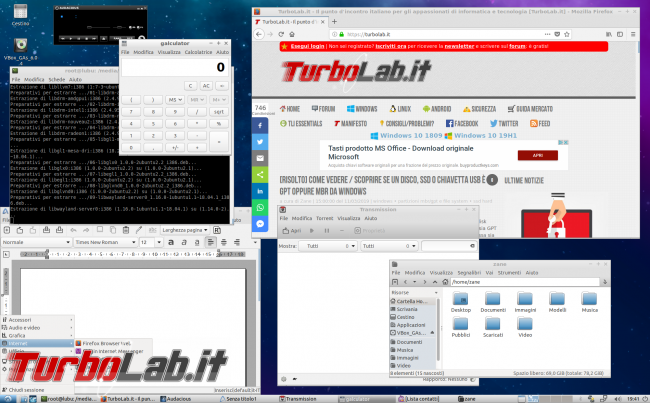Go back in Firefox navigation
Image resolution: width=650 pixels, height=403 pixels.
click(259, 34)
